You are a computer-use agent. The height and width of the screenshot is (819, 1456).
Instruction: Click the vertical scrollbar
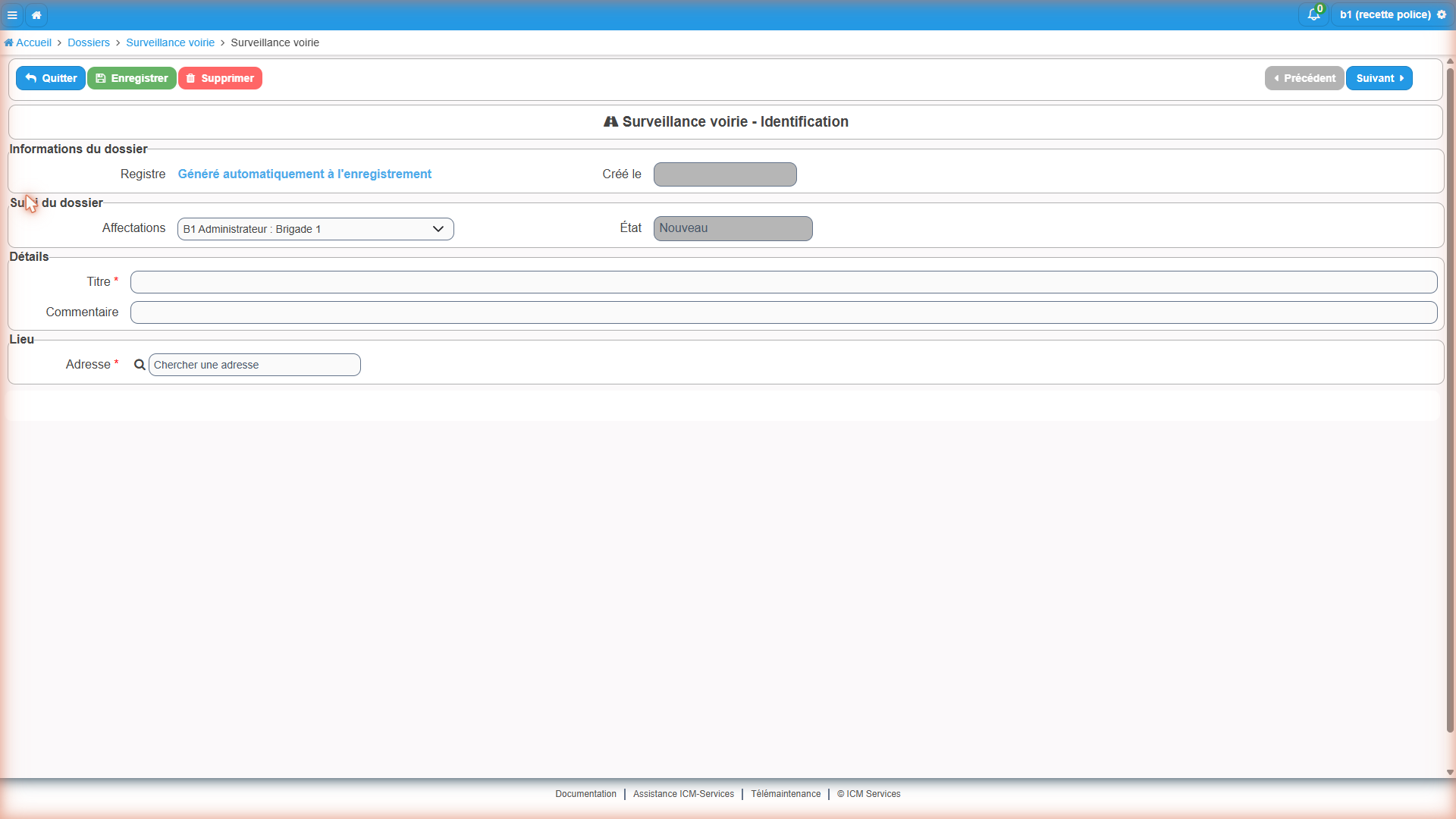pos(1450,400)
